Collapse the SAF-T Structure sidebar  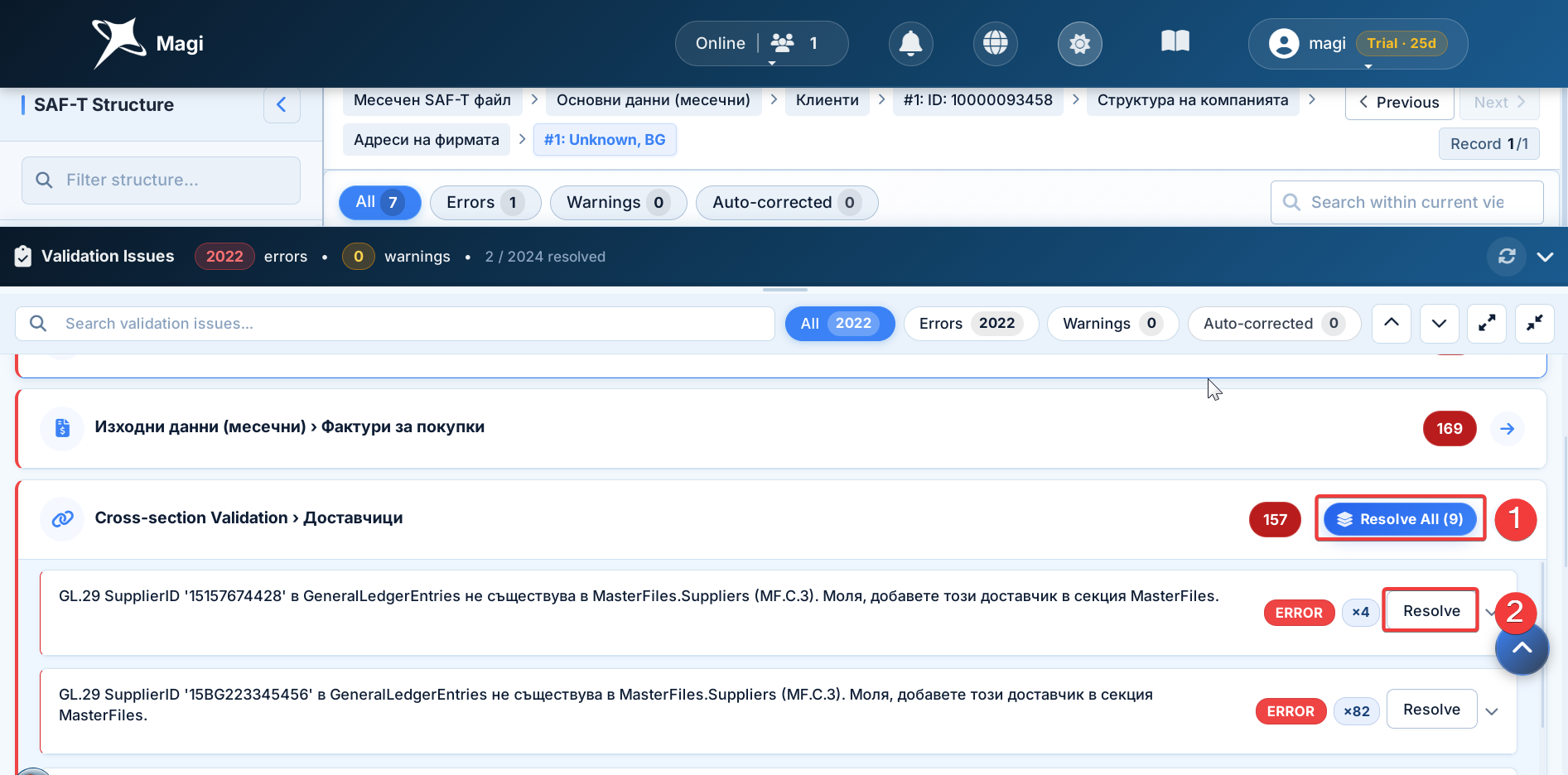pyautogui.click(x=282, y=104)
